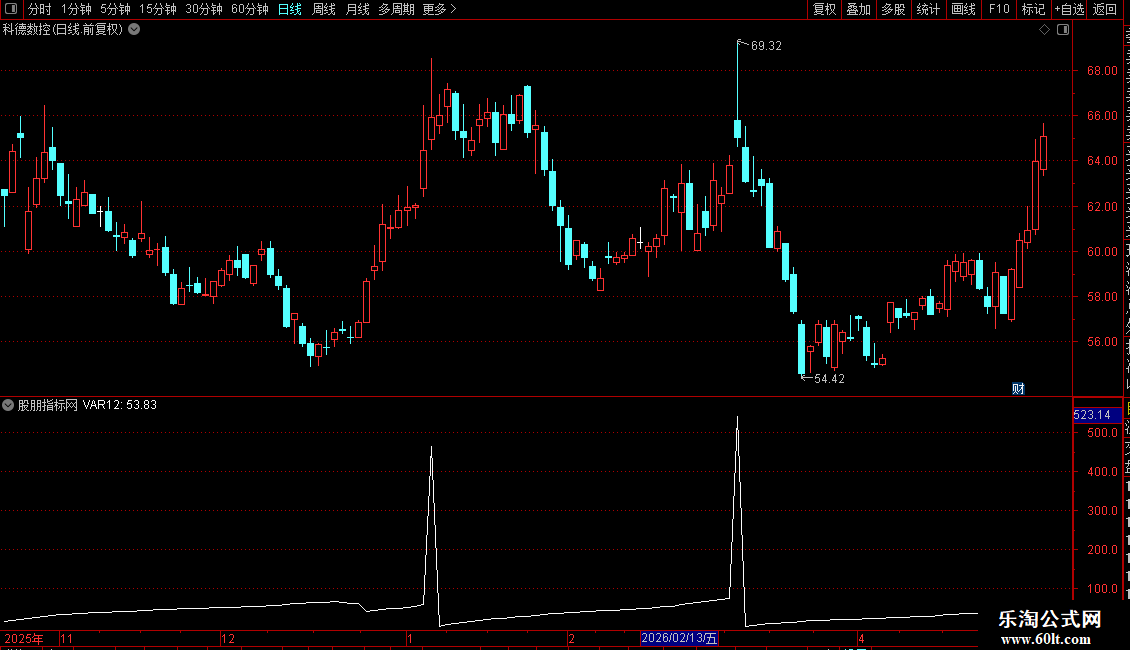Click the 69.32 high price label
The width and height of the screenshot is (1130, 650).
(x=766, y=46)
